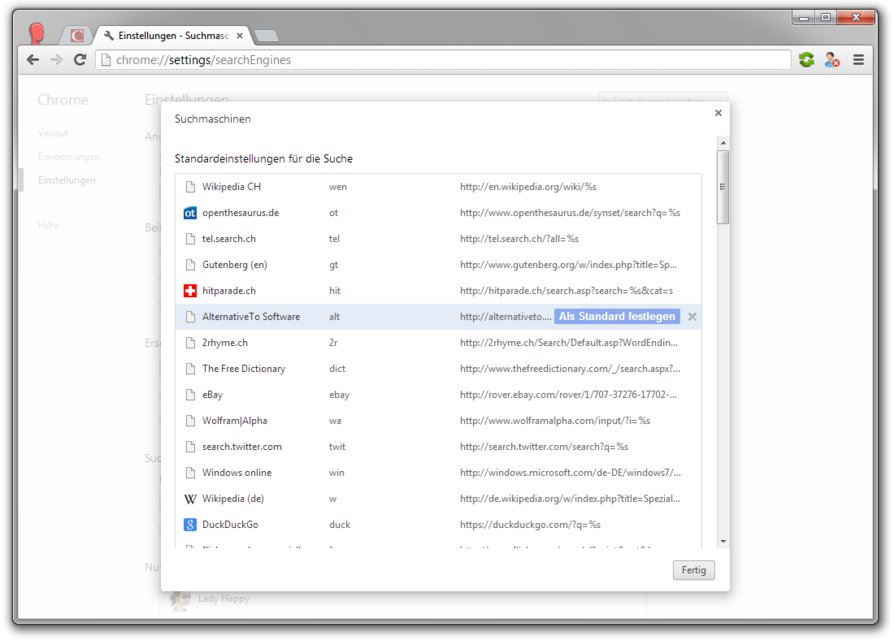The width and height of the screenshot is (894, 640).
Task: Click the hitparade.ch Swiss flag favicon
Action: 190,291
